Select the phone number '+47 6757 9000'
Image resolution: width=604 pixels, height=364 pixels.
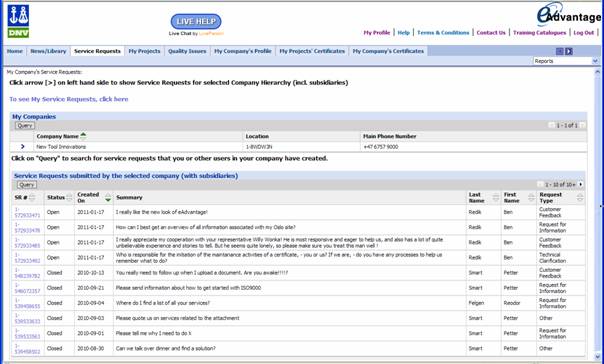point(381,147)
